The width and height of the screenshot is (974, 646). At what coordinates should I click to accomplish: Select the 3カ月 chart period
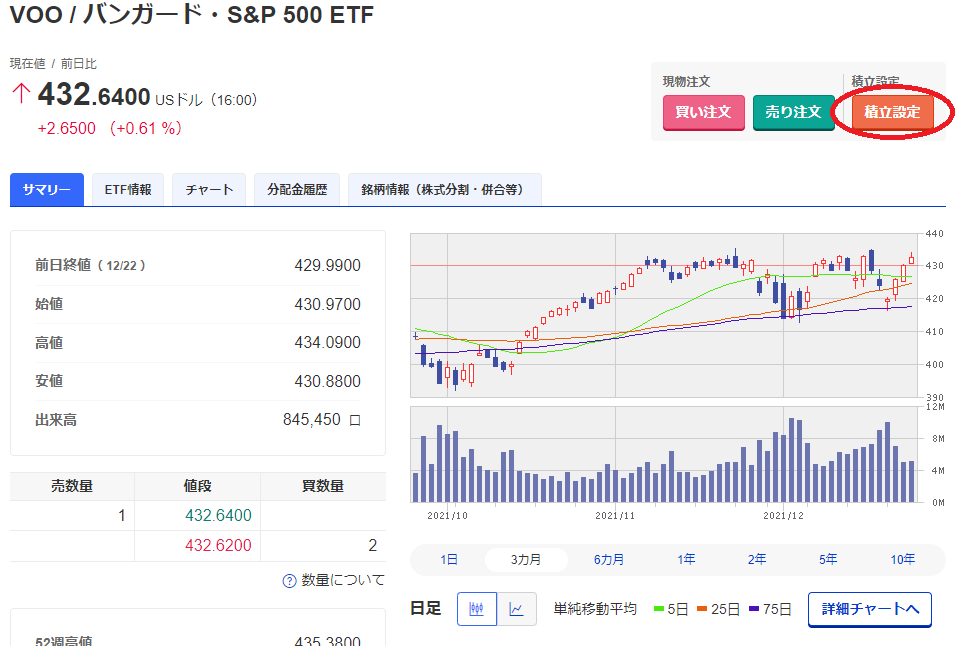tap(526, 560)
